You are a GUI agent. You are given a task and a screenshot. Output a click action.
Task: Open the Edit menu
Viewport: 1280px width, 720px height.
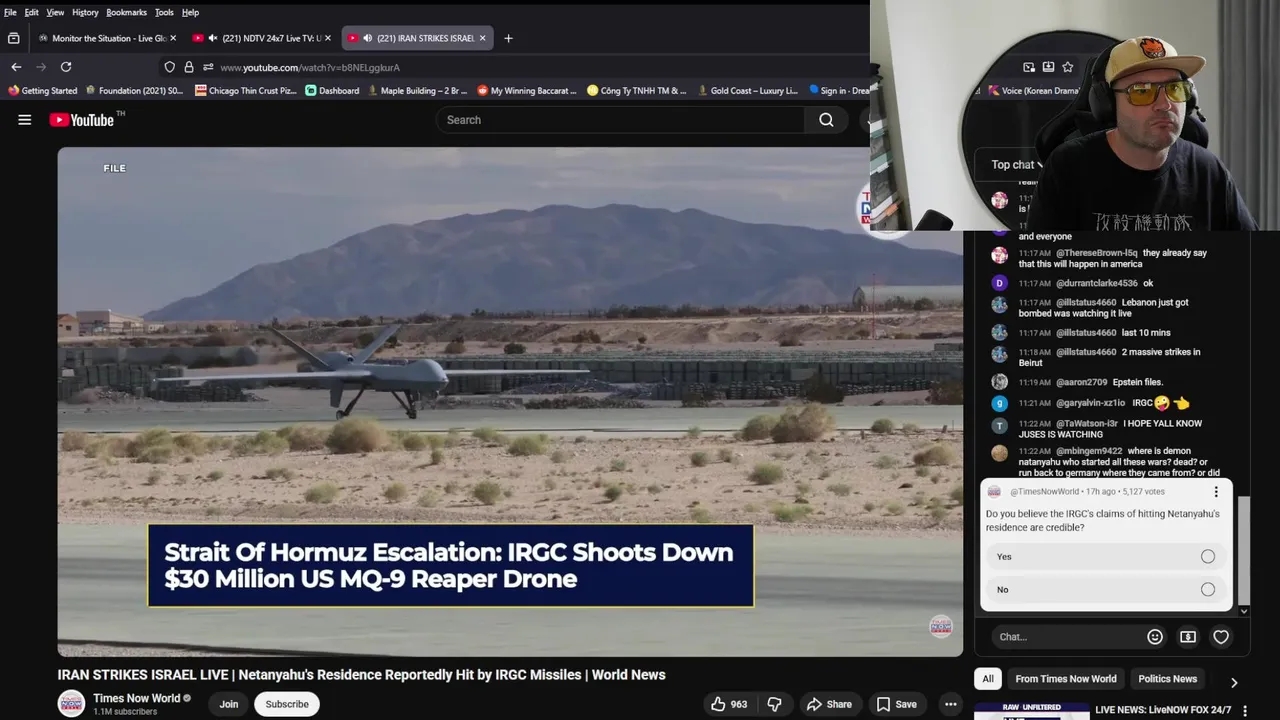click(32, 12)
